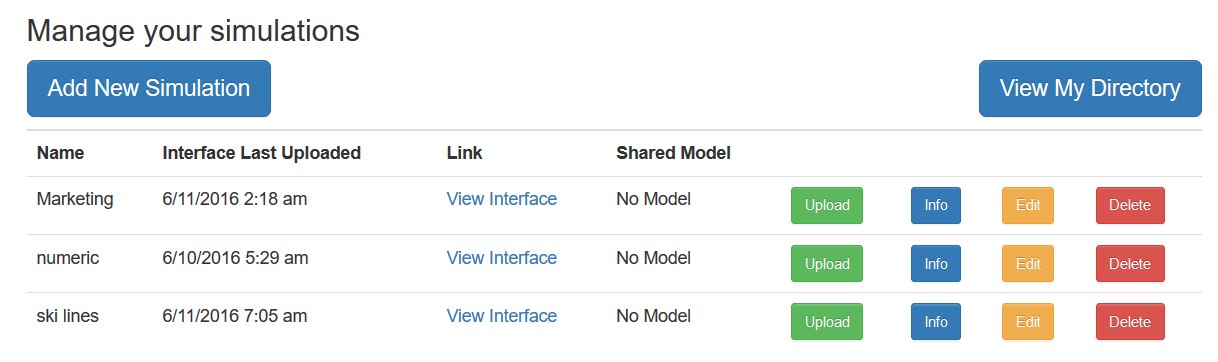The image size is (1218, 362).
Task: Edit the Marketing simulation
Action: pyautogui.click(x=1028, y=205)
